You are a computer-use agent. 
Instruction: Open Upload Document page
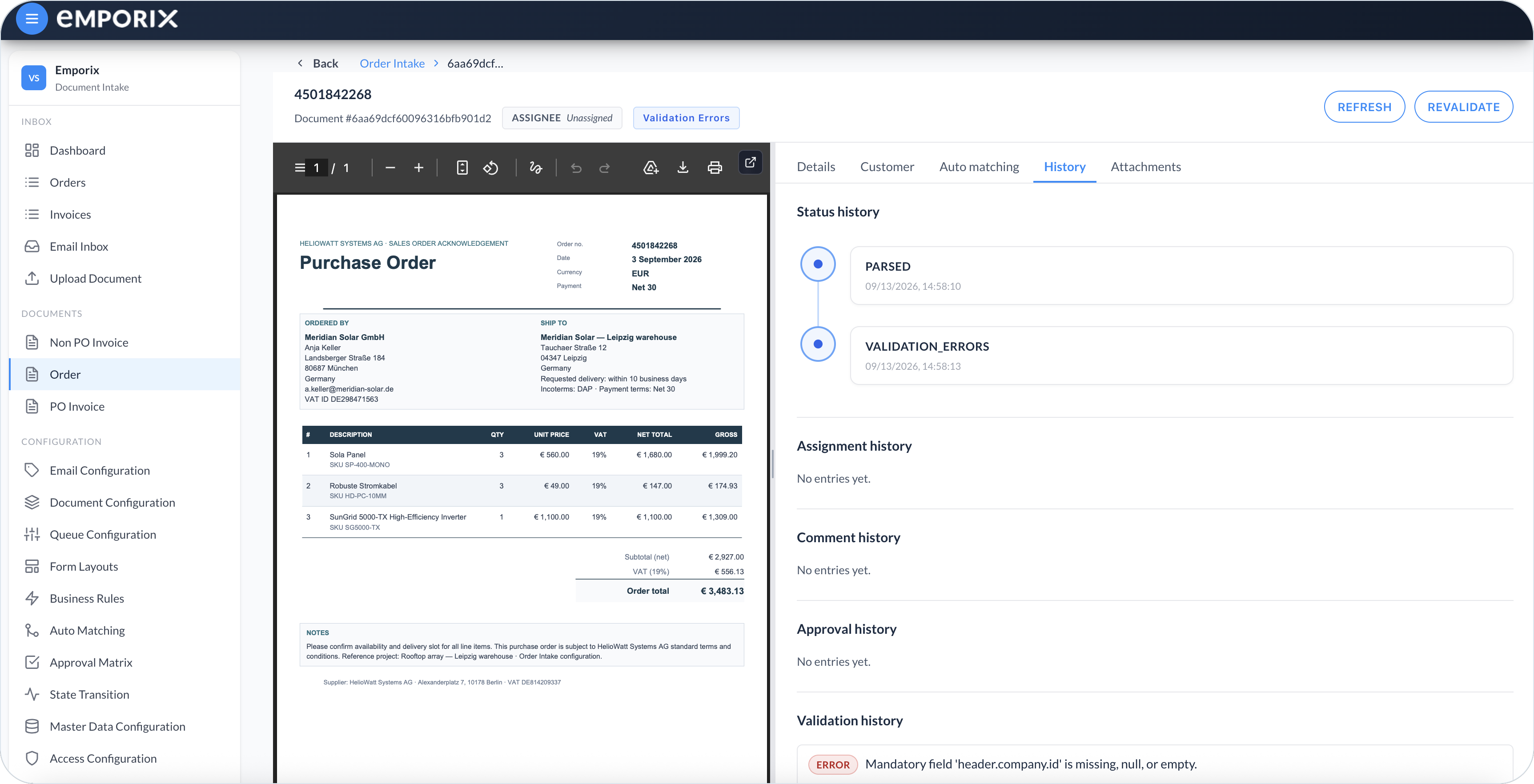124,279
